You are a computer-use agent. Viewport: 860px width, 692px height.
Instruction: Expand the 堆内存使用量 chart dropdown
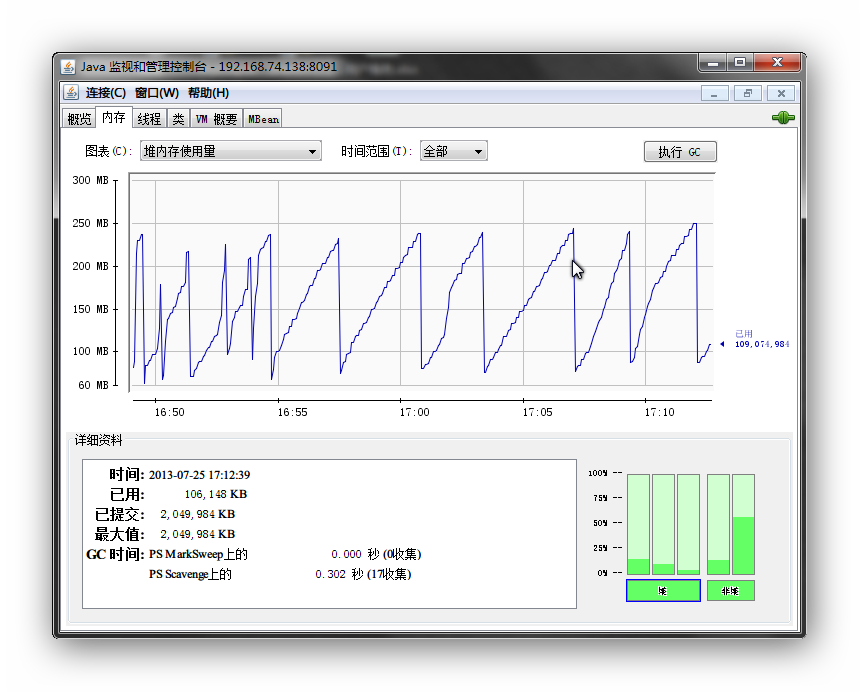(231, 151)
